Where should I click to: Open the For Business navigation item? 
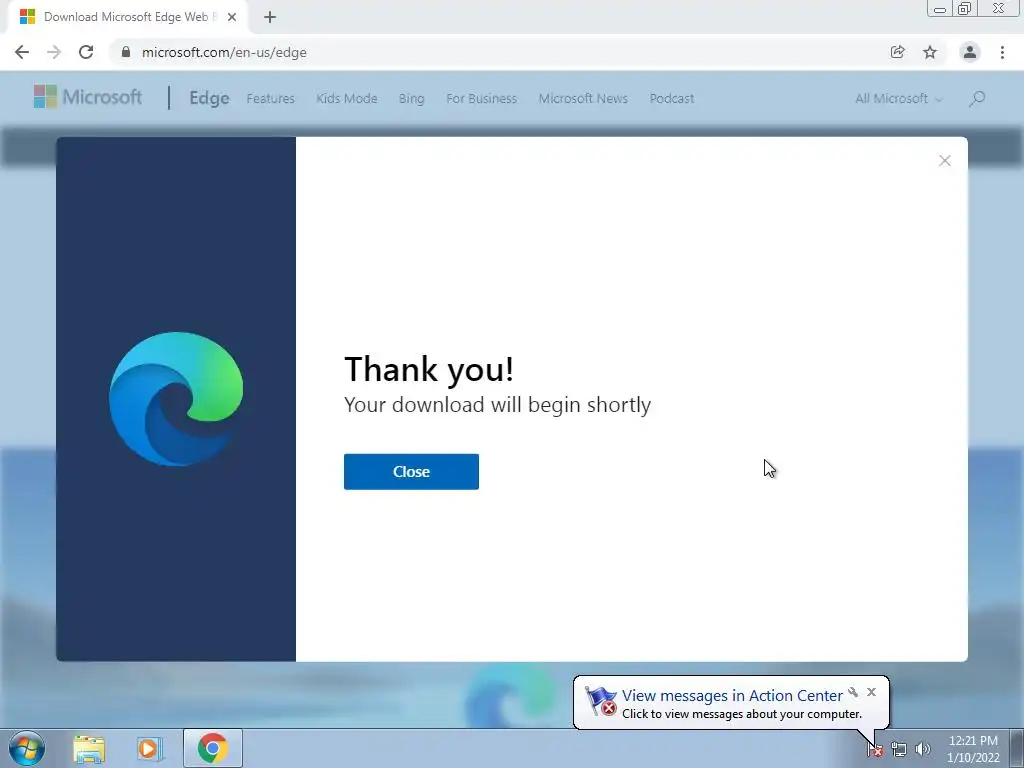click(481, 99)
